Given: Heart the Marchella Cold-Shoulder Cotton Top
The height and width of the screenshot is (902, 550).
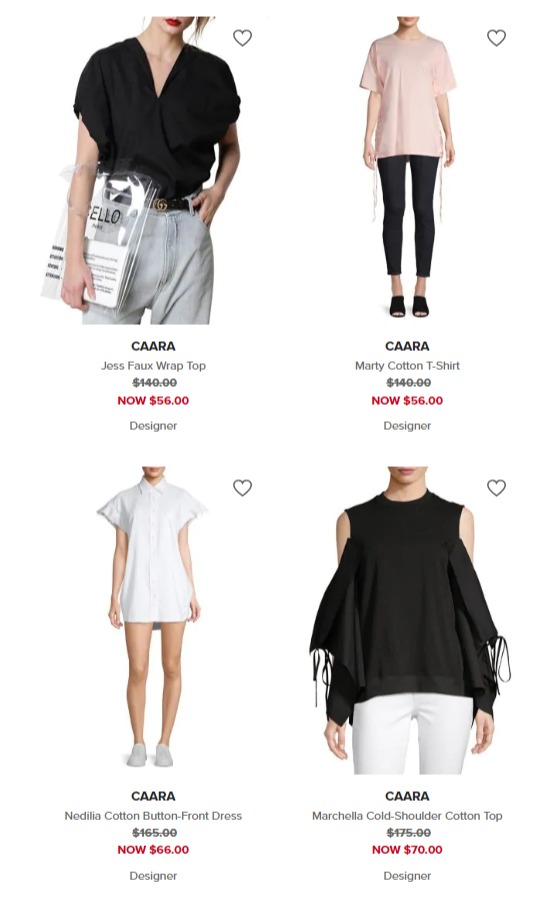Looking at the screenshot, I should coord(496,488).
